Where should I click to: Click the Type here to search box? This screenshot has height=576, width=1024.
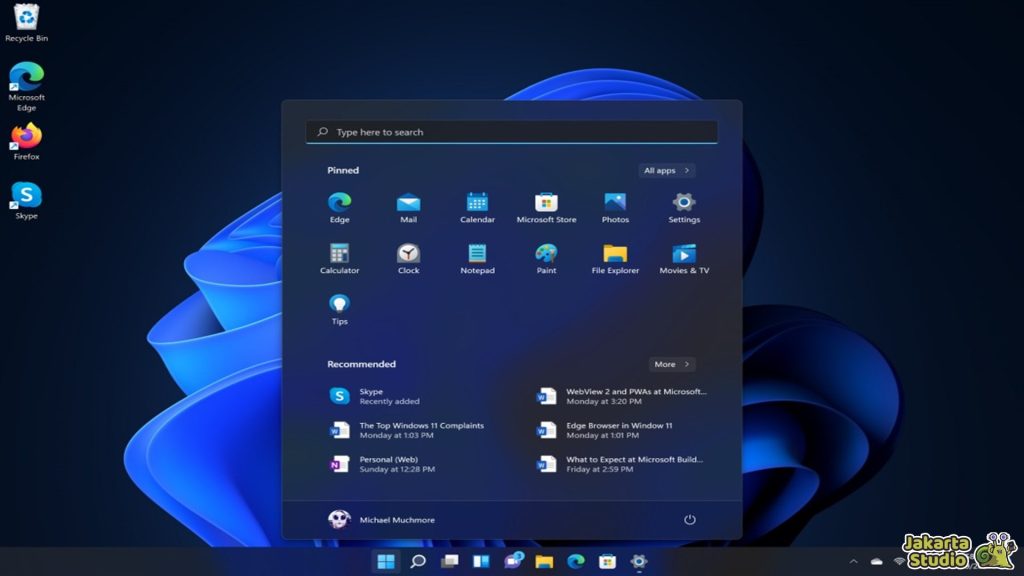tap(511, 132)
